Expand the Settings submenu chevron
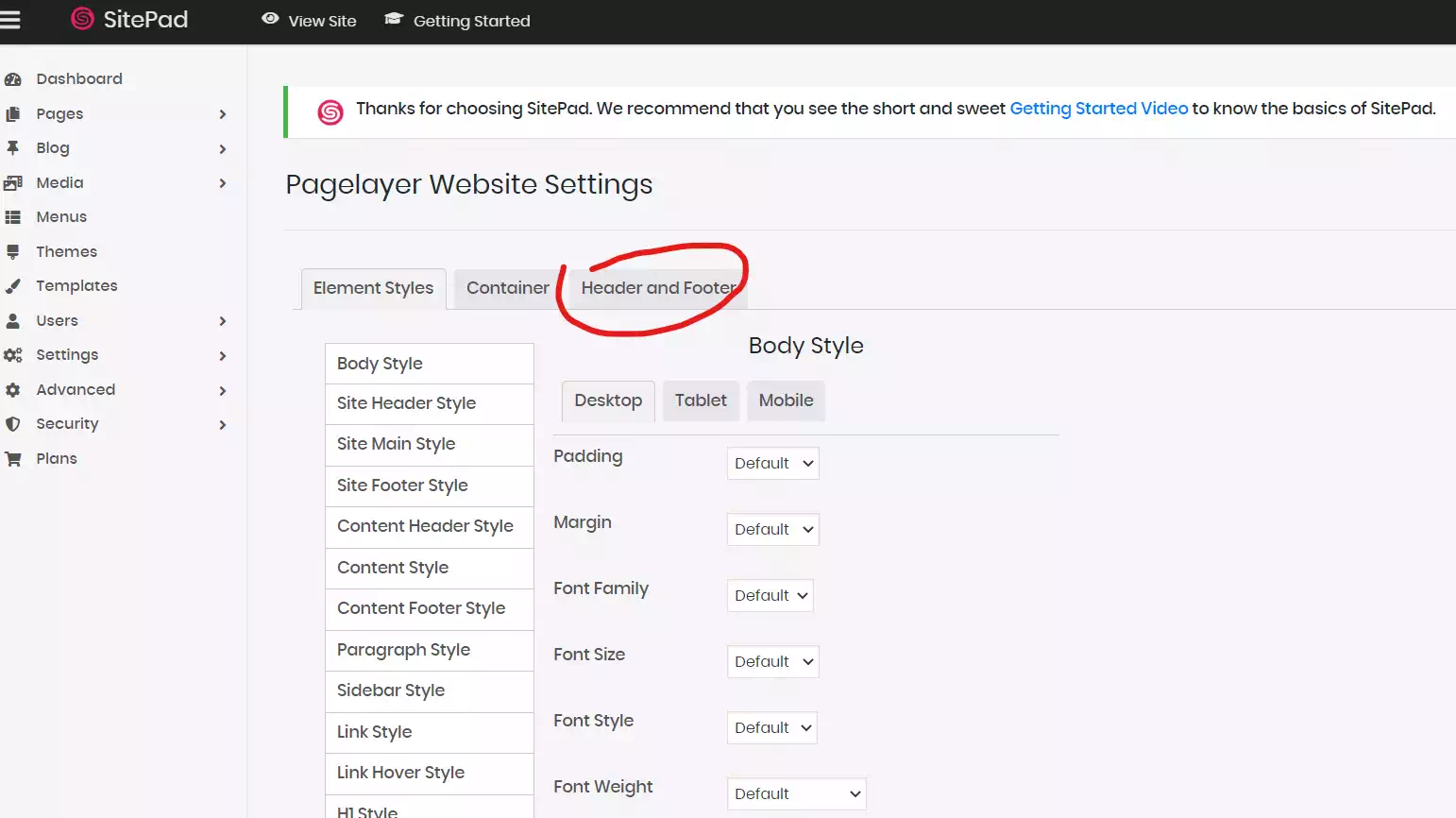The height and width of the screenshot is (818, 1456). tap(223, 356)
